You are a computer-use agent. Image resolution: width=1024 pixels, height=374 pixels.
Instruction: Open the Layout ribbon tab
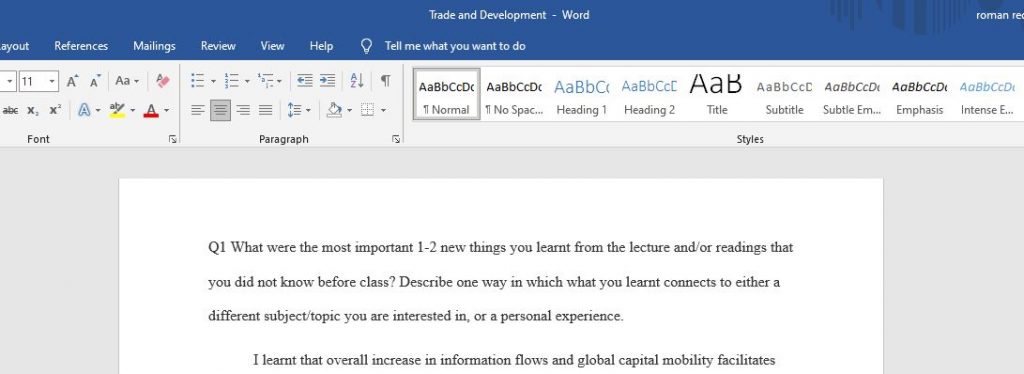tap(14, 46)
